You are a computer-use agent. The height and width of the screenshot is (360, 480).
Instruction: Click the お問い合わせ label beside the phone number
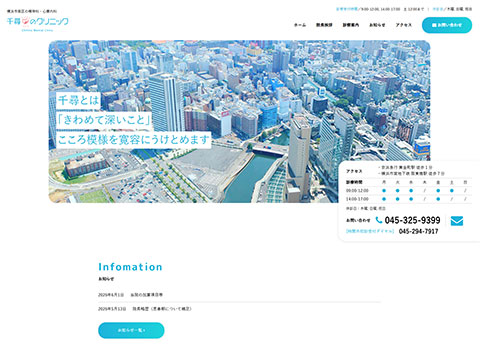358,220
